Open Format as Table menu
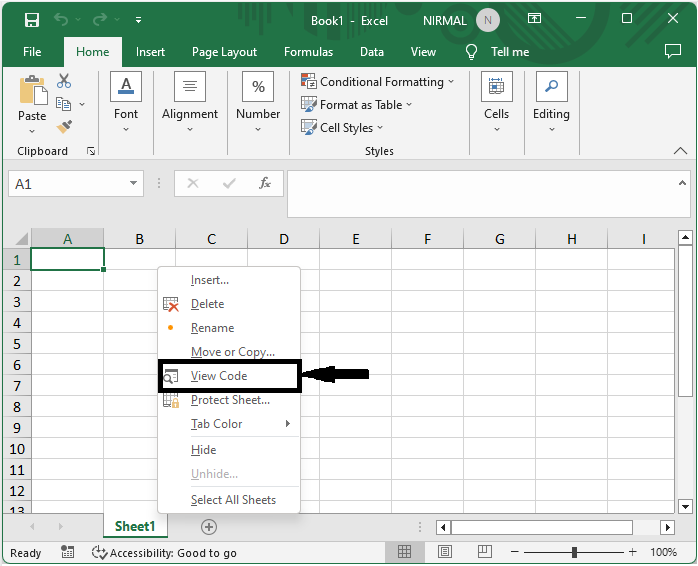 pos(357,105)
